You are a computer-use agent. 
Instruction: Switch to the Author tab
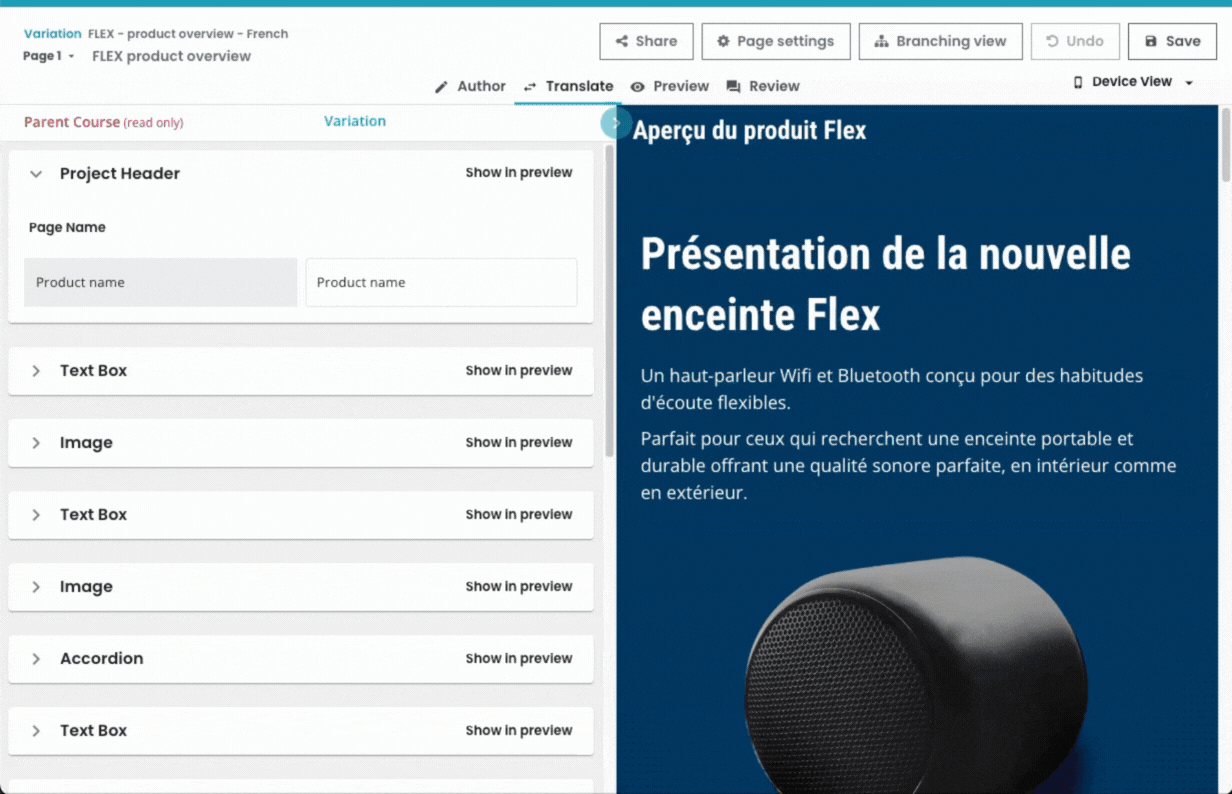pyautogui.click(x=470, y=86)
